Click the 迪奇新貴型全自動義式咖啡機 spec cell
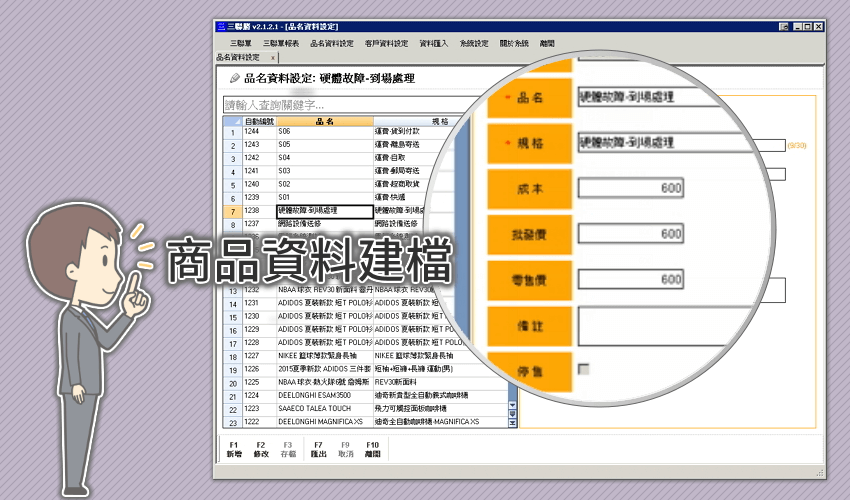The width and height of the screenshot is (850, 500). tap(440, 395)
